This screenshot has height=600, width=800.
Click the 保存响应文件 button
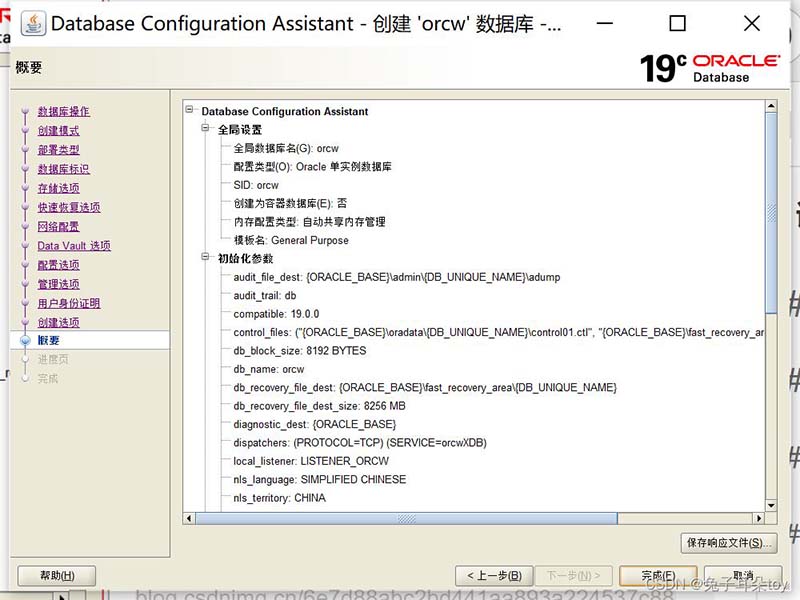728,543
